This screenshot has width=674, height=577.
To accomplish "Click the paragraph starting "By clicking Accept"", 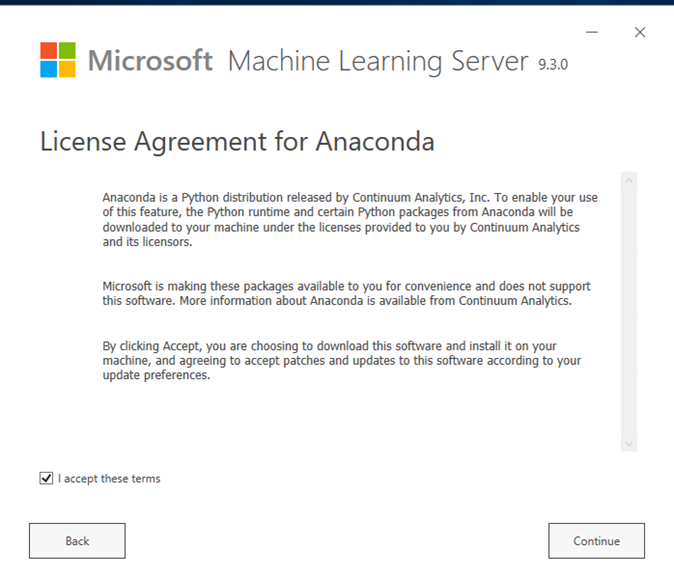I will pyautogui.click(x=342, y=360).
